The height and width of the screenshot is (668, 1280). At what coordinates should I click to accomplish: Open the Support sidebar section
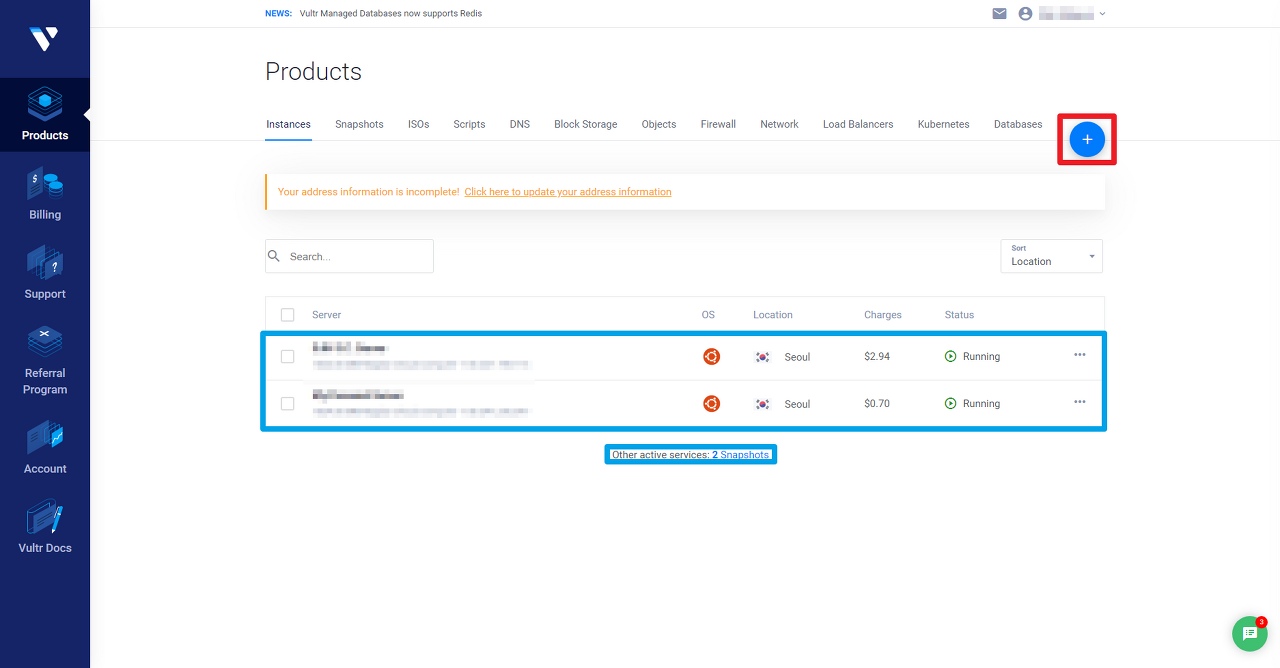45,273
